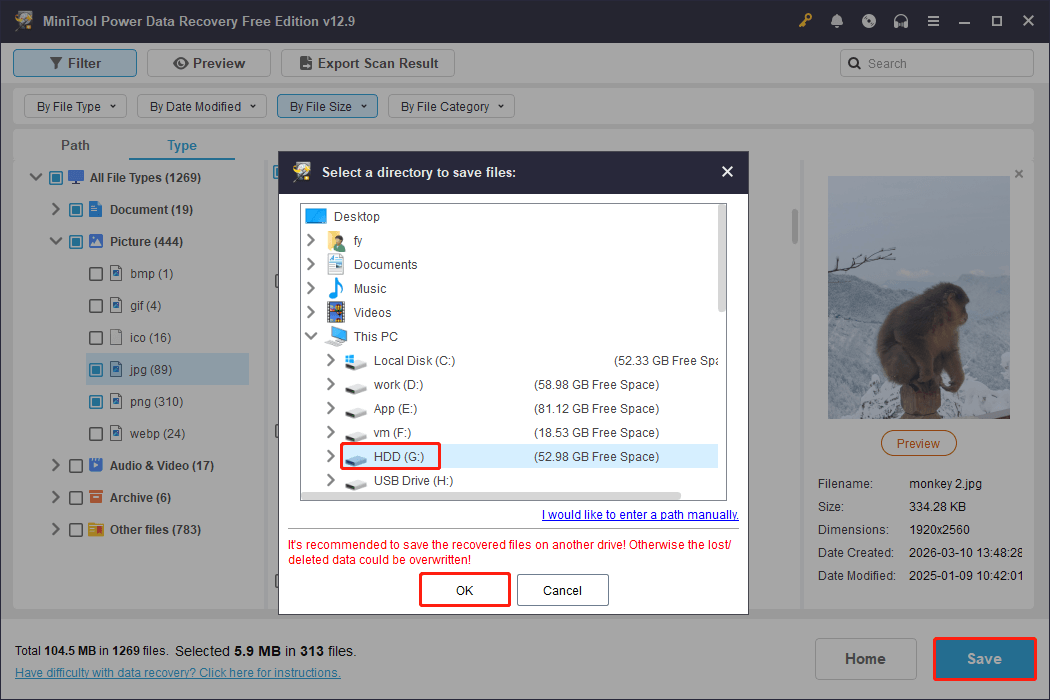Select the fy user folder icon
The image size is (1050, 700).
tap(336, 240)
